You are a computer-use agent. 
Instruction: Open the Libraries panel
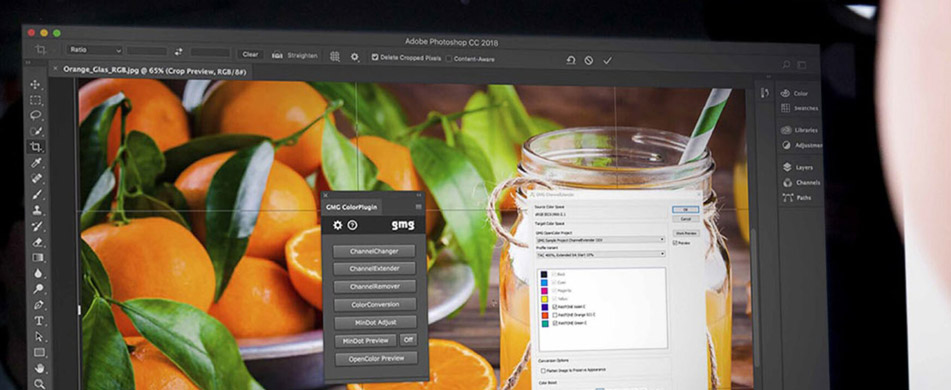click(799, 130)
